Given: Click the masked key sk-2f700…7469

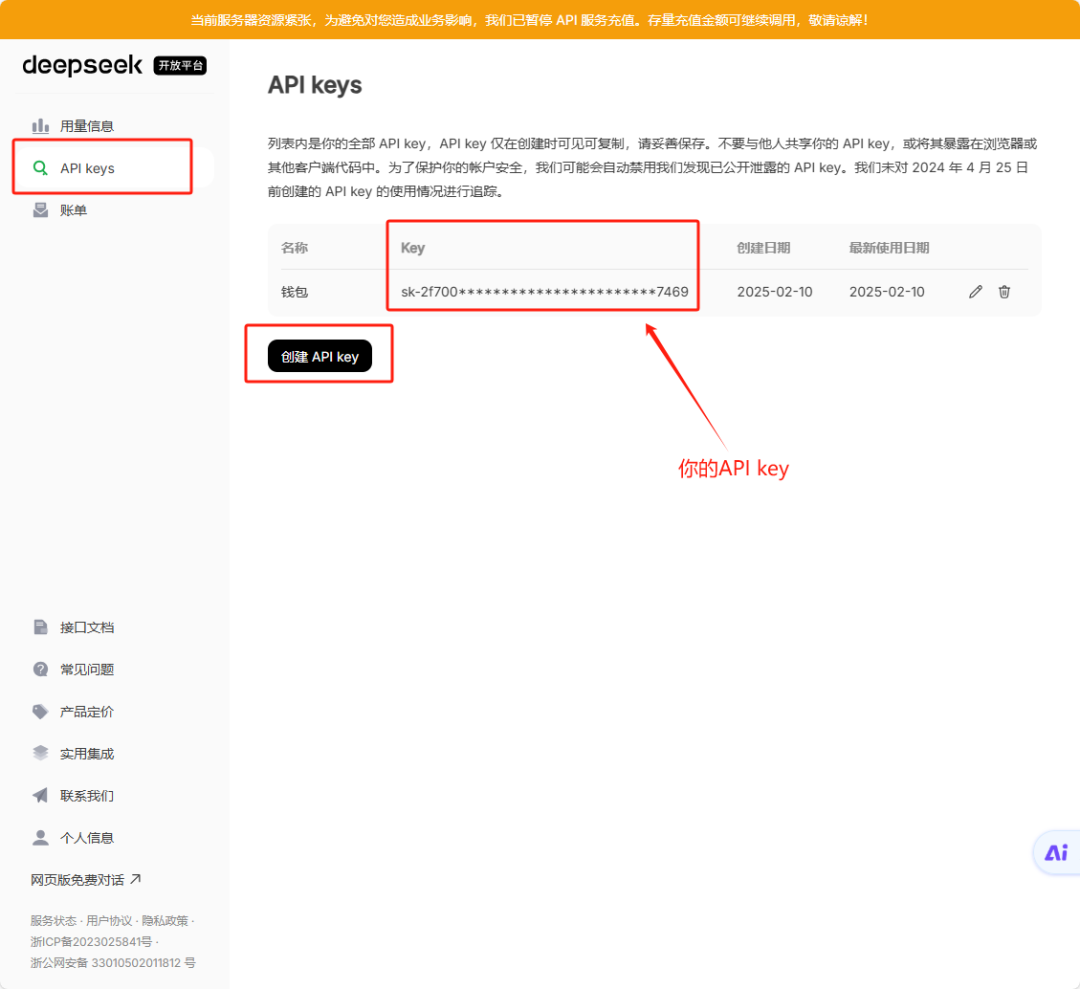Looking at the screenshot, I should click(544, 292).
